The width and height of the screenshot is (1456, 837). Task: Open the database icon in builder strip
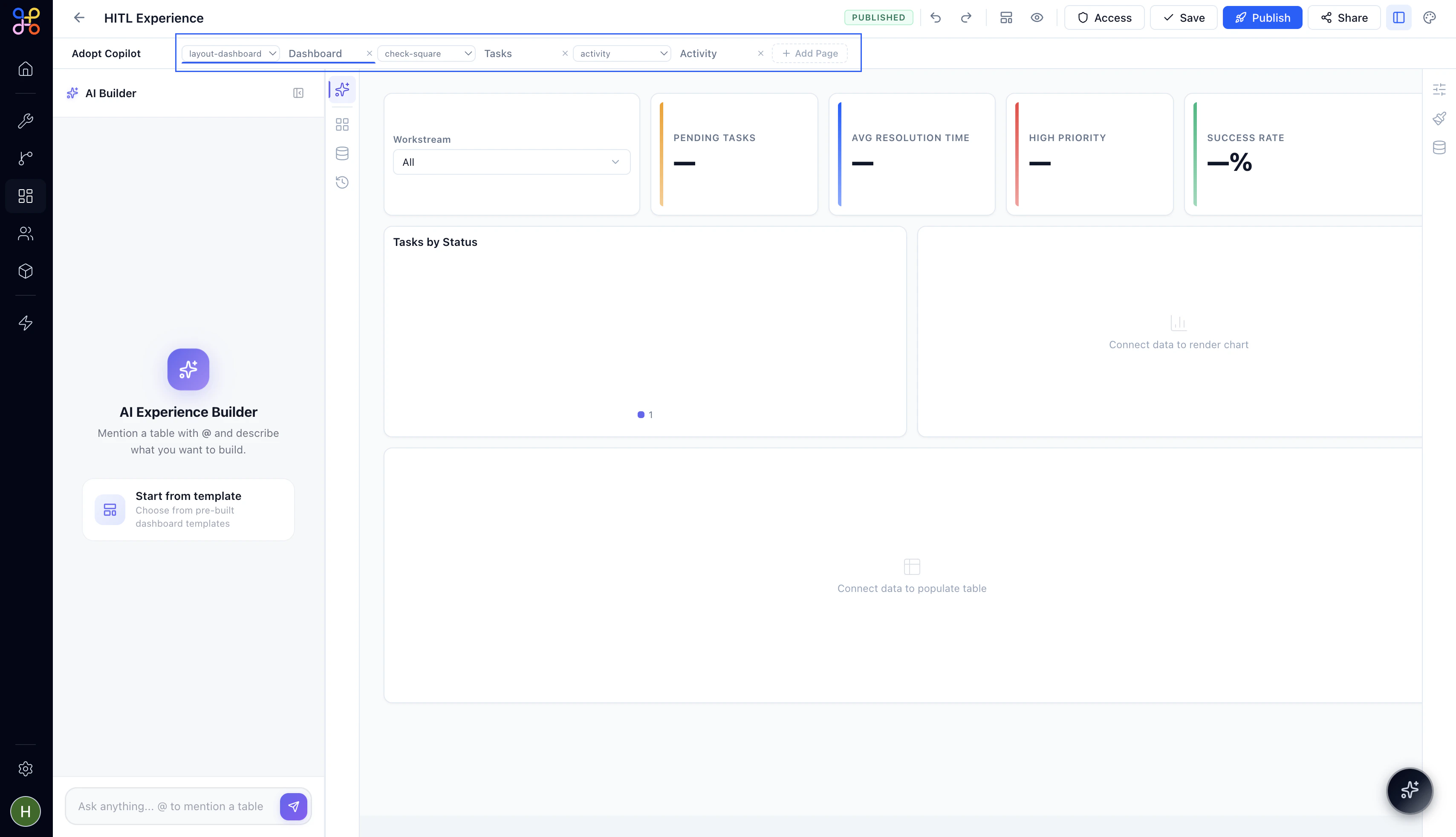(x=342, y=153)
